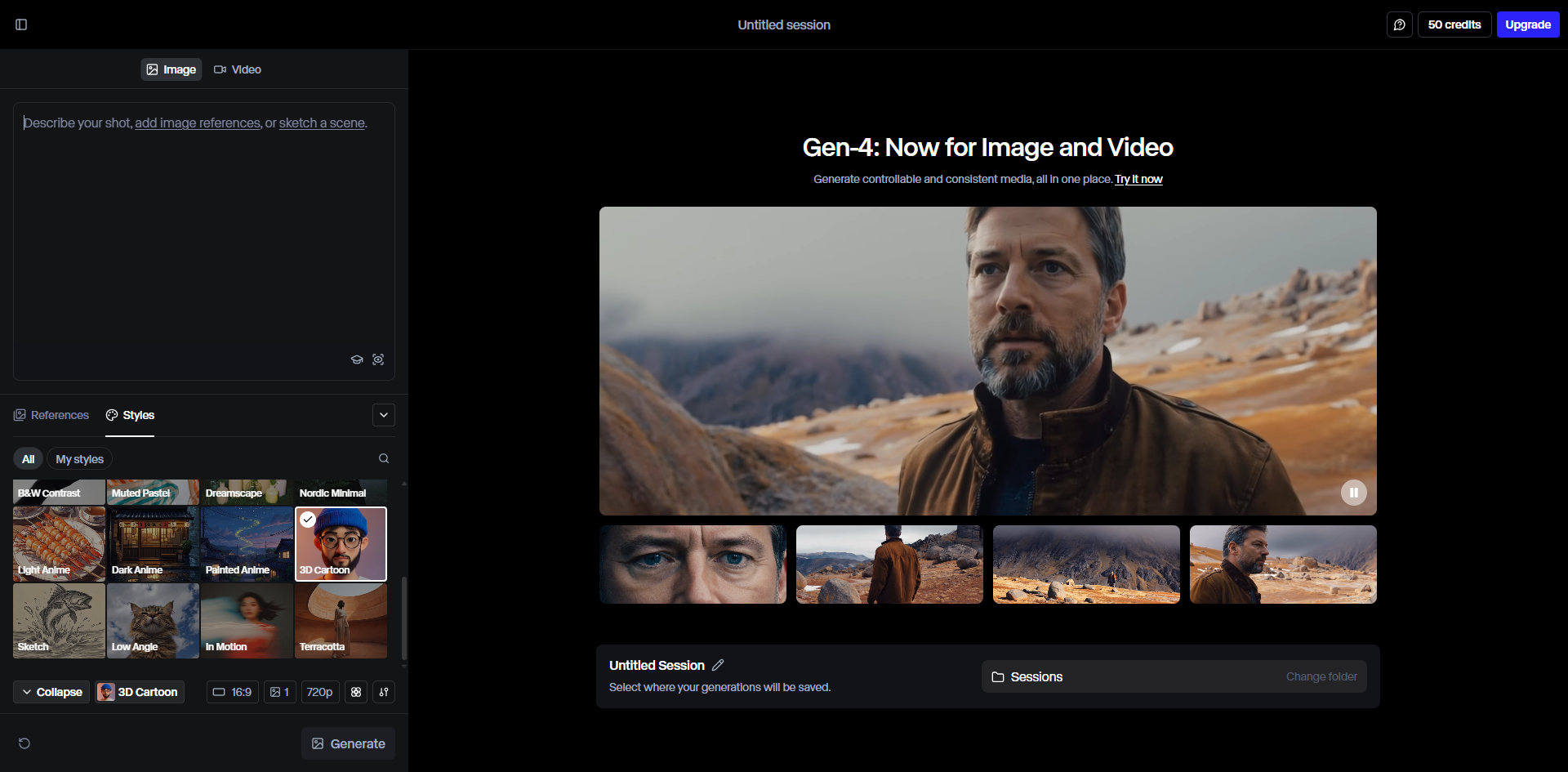Open the References tab

click(51, 415)
